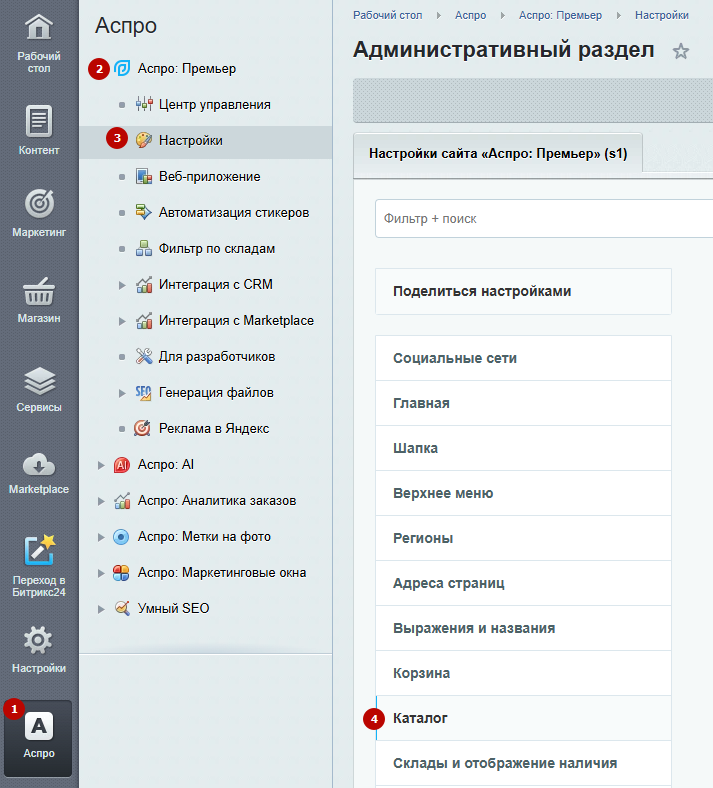The width and height of the screenshot is (713, 788).
Task: Select the Автоматизация стикеров tree item
Action: click(x=234, y=213)
